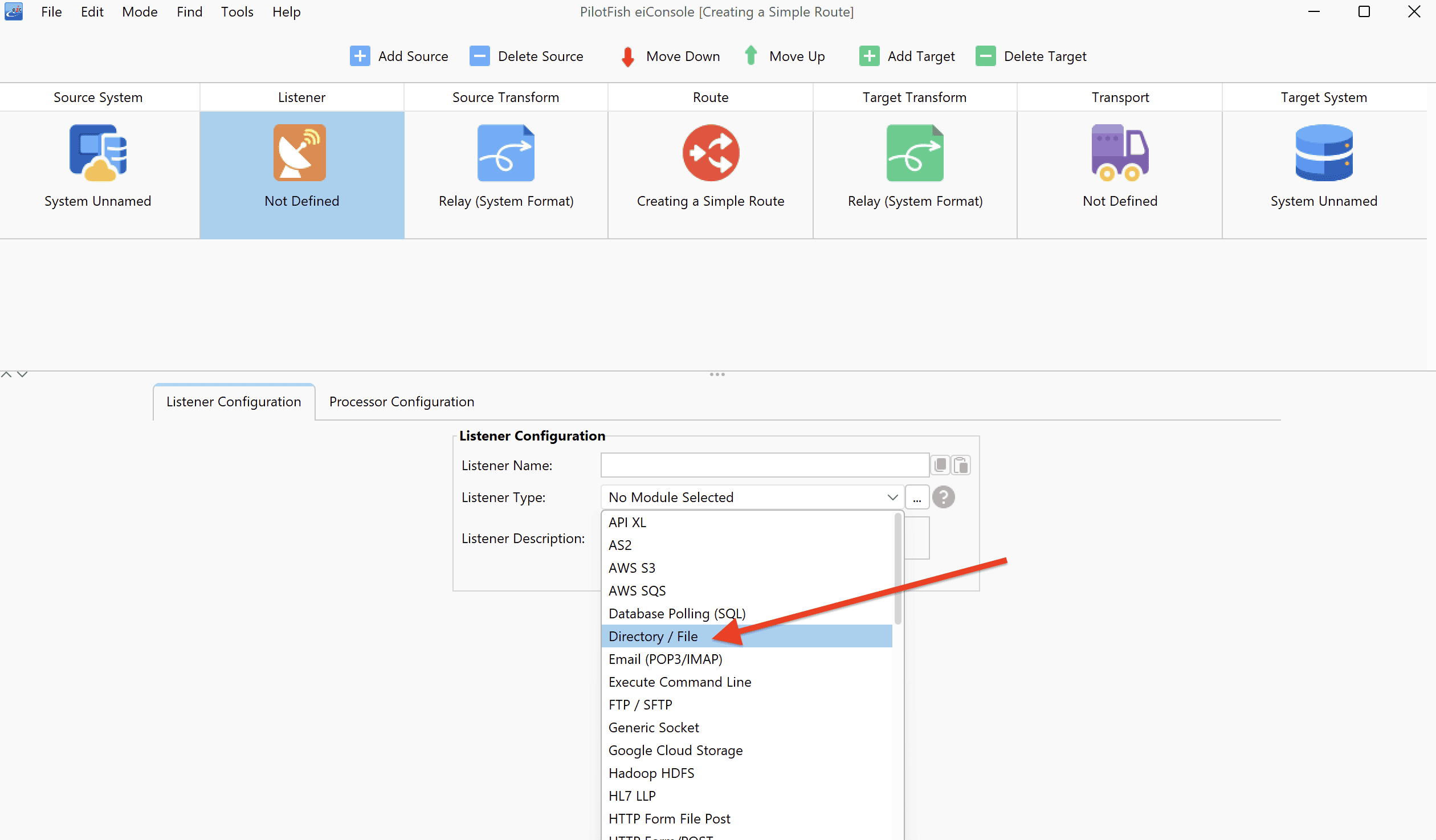Click the dropdown list scrollbar thumb

click(898, 569)
